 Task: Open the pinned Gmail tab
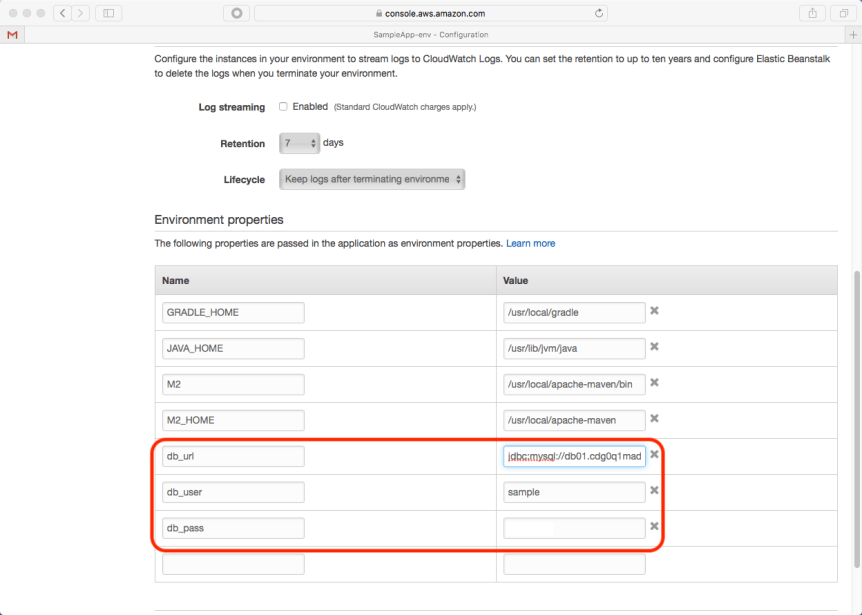[12, 34]
